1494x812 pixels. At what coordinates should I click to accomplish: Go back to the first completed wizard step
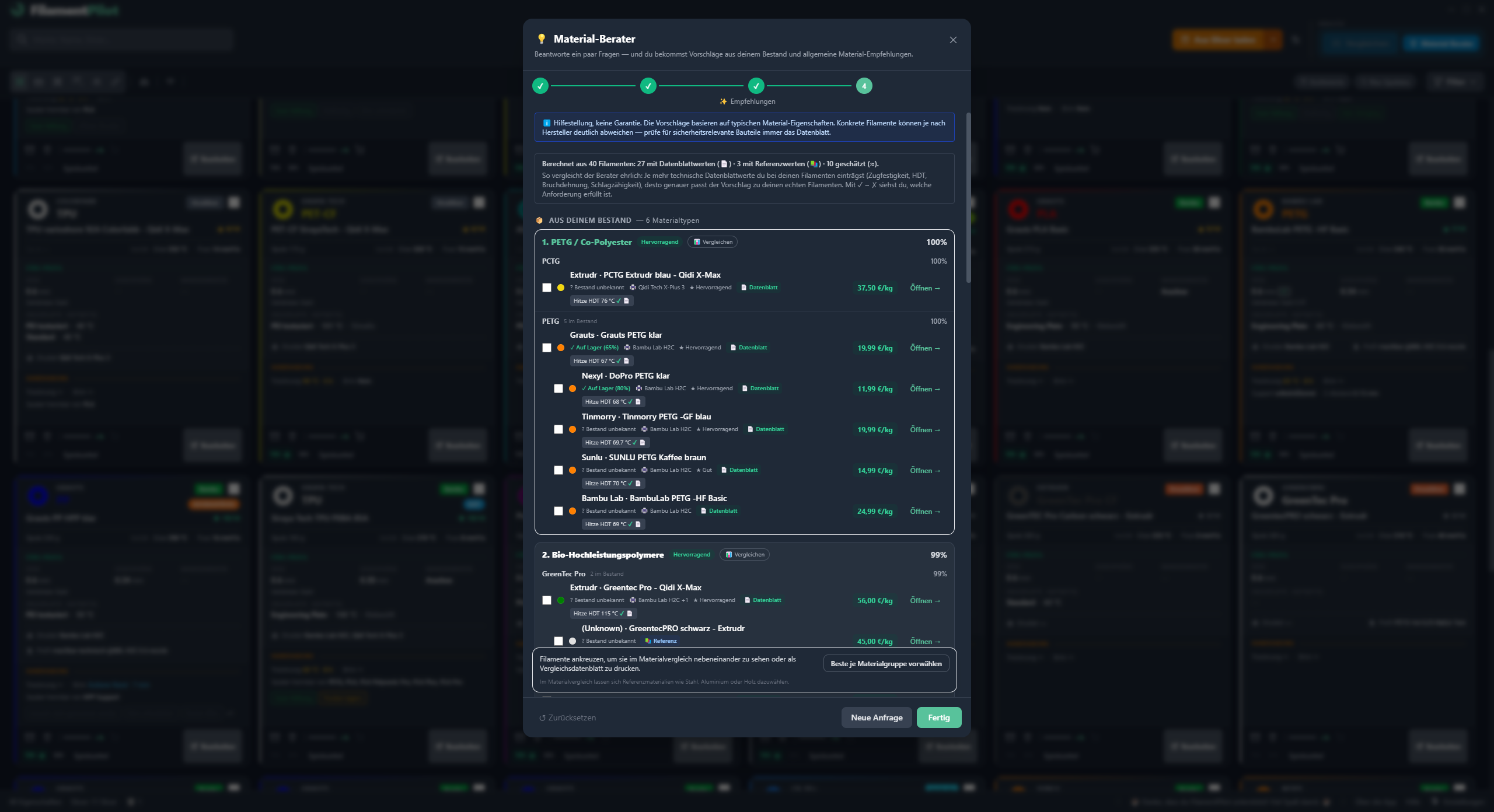540,86
